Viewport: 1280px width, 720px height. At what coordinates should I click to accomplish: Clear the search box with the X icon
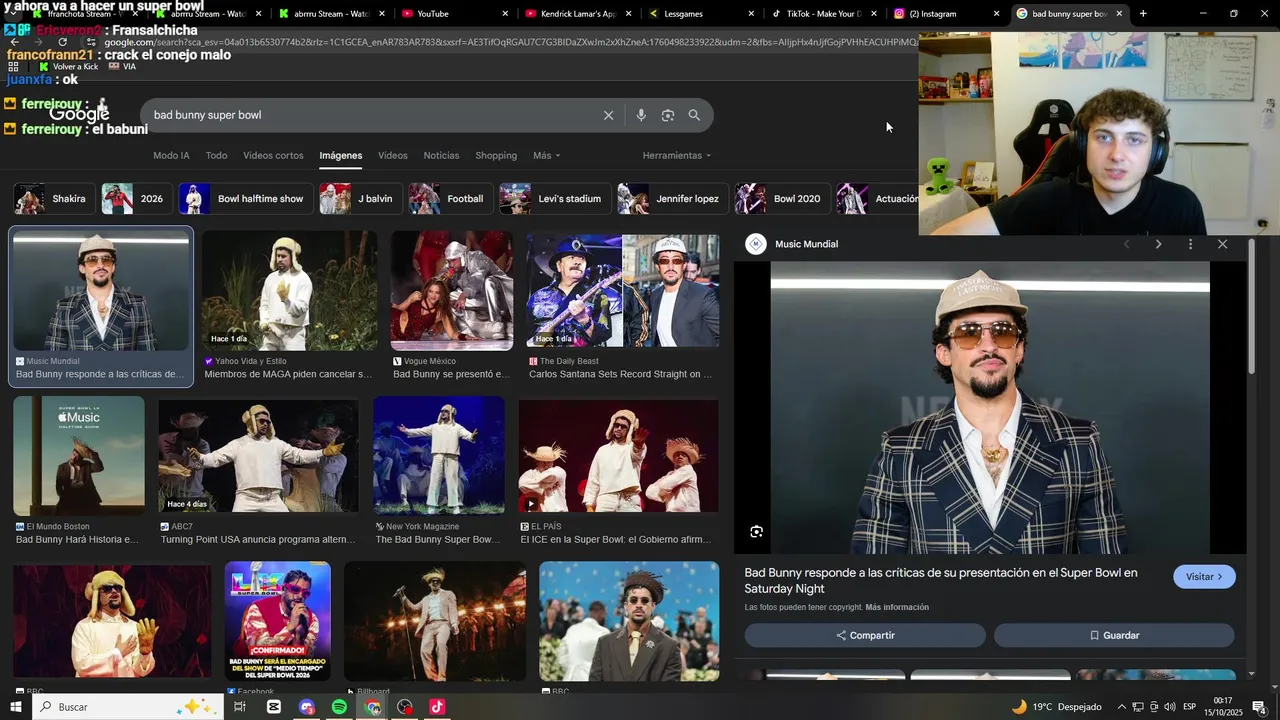pos(608,115)
